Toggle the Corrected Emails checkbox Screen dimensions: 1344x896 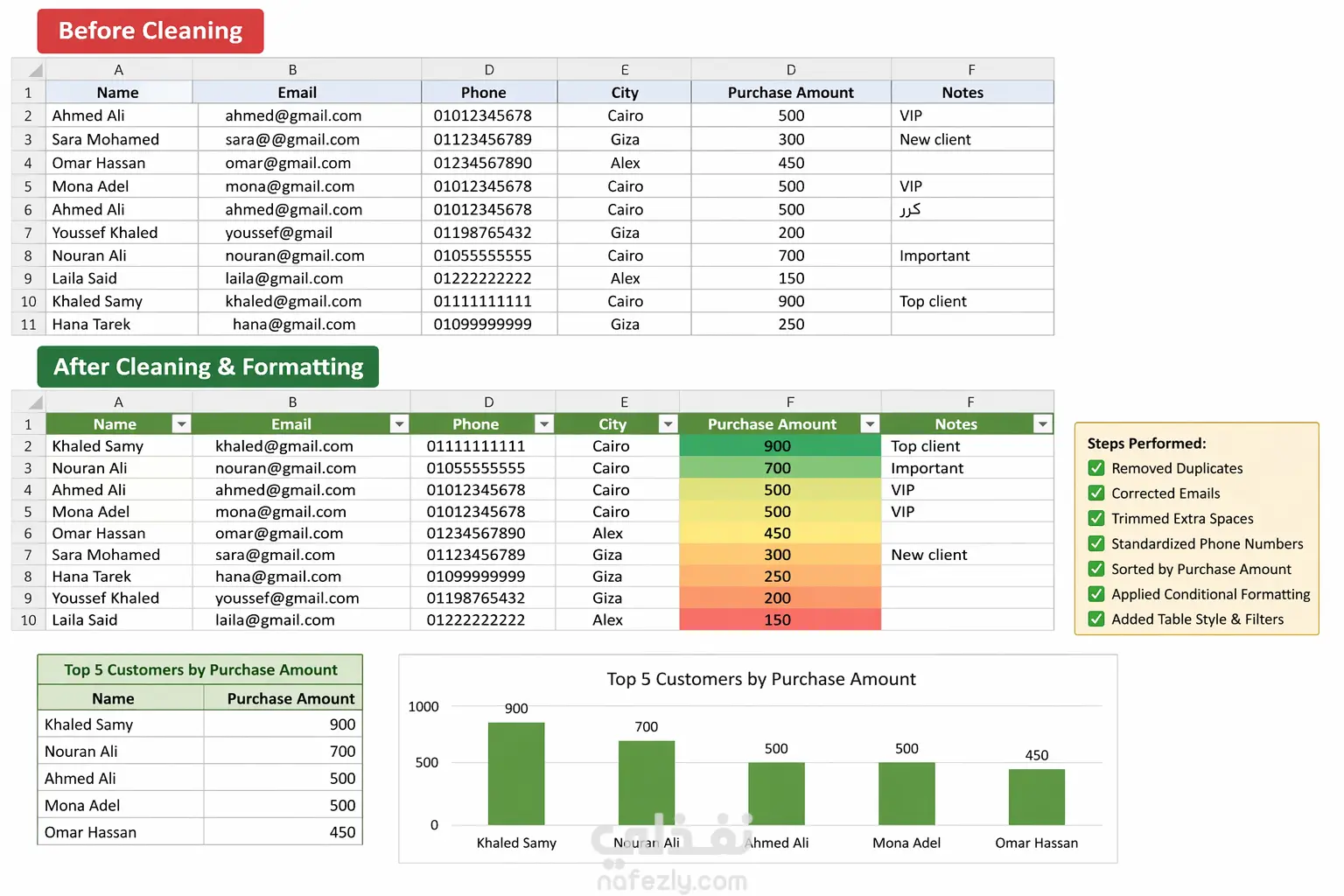click(1095, 493)
